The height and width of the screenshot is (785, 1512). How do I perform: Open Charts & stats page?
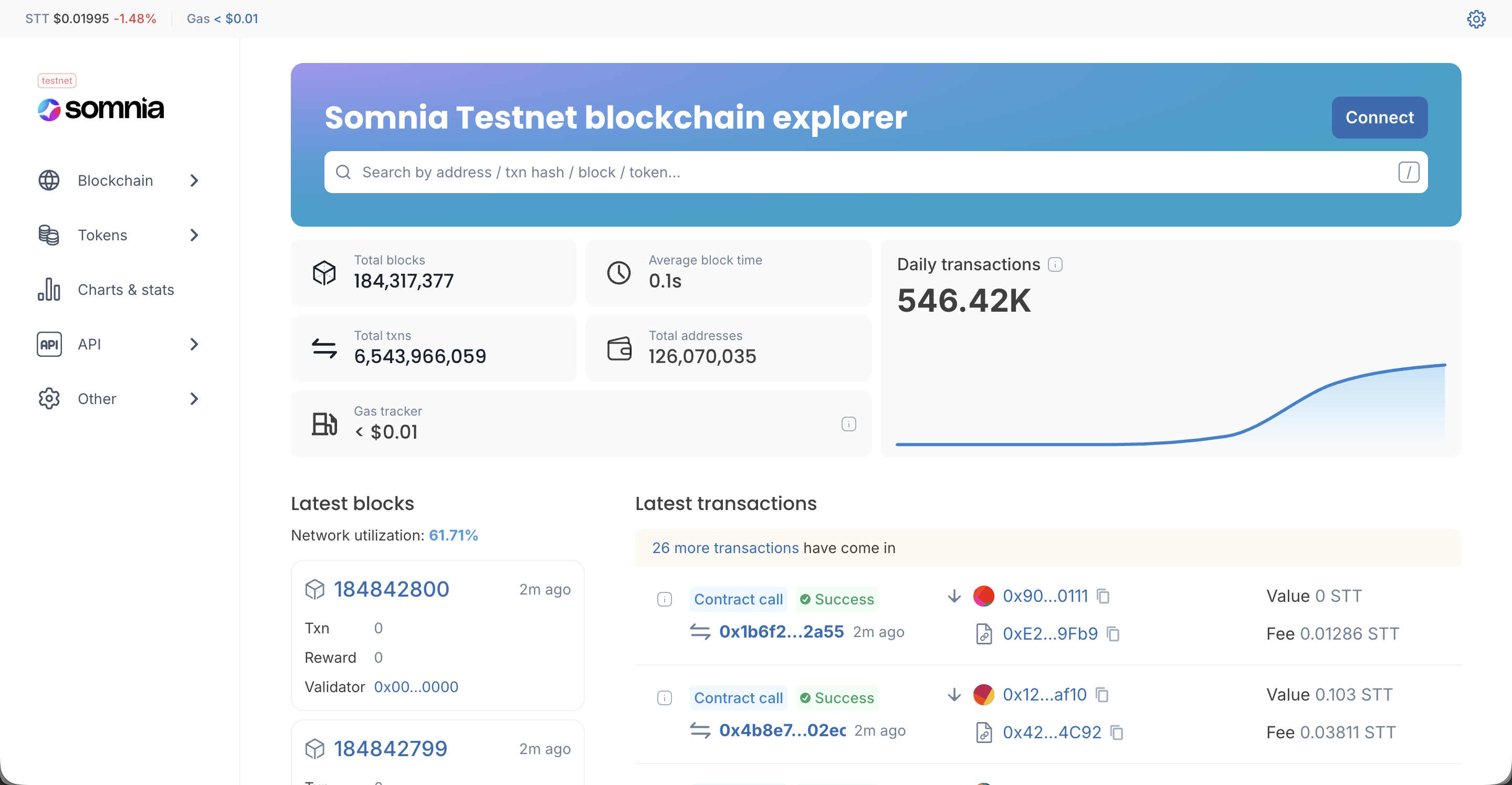[x=120, y=289]
